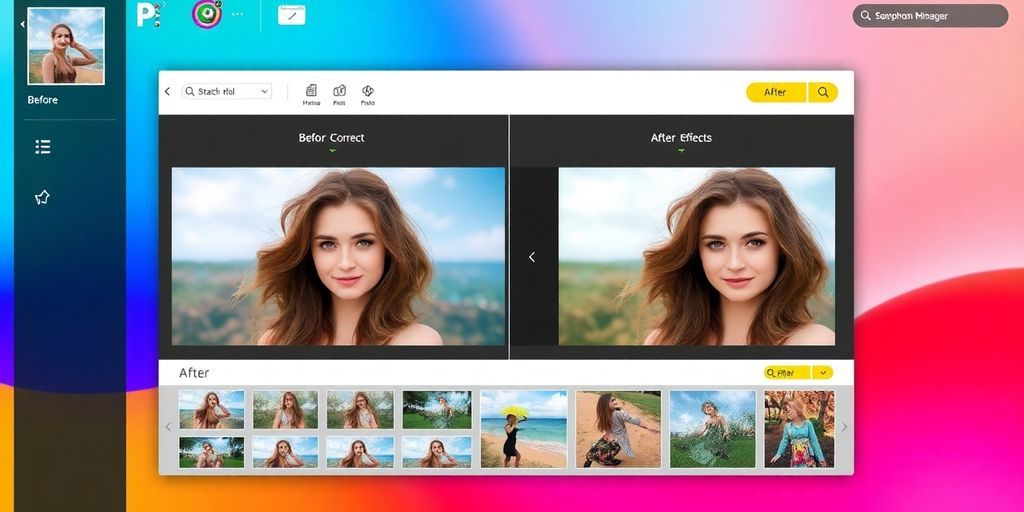The height and width of the screenshot is (512, 1024).
Task: Click the left chevron beside the after photo
Action: click(532, 257)
